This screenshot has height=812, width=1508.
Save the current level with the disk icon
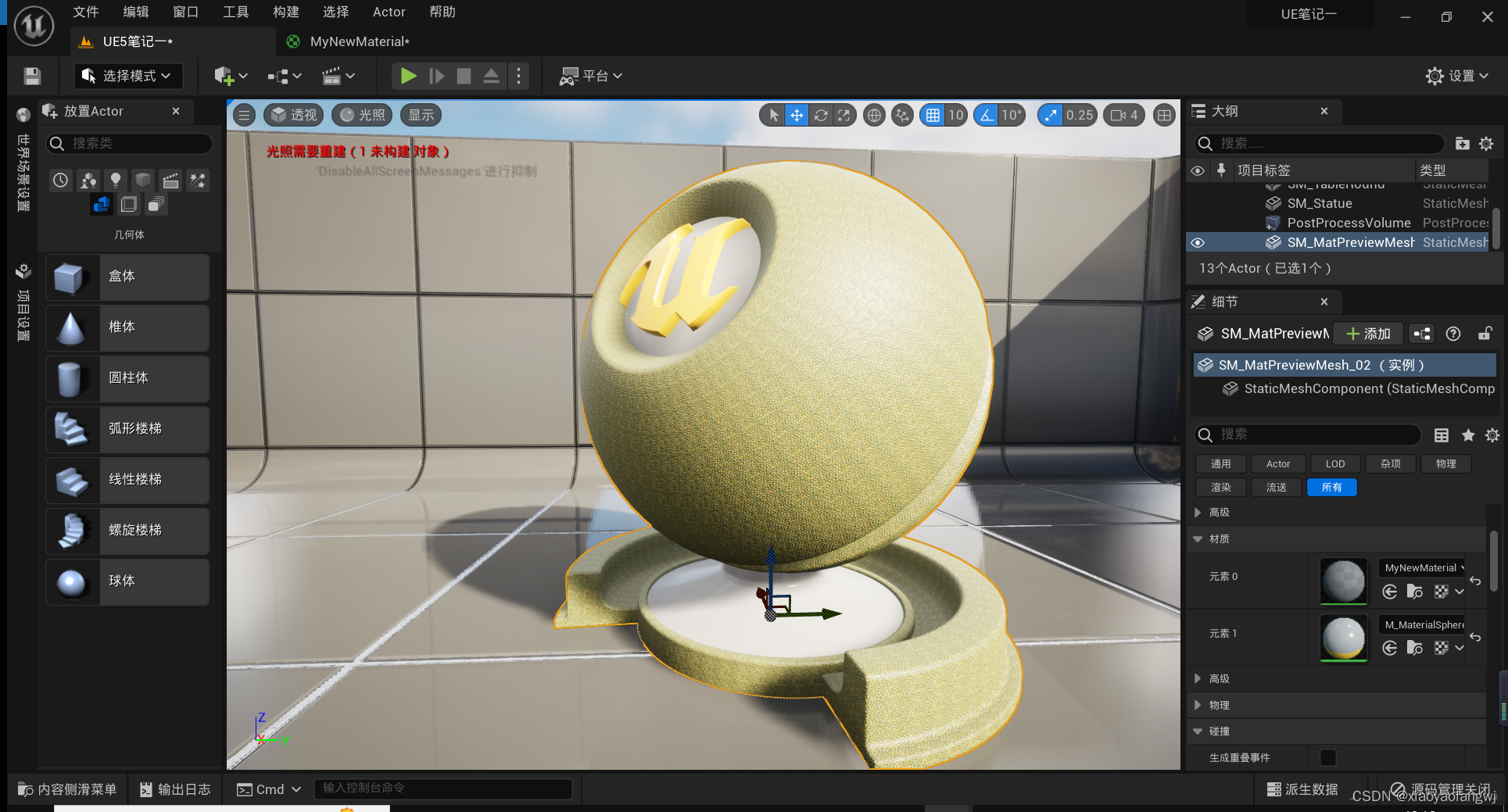32,76
